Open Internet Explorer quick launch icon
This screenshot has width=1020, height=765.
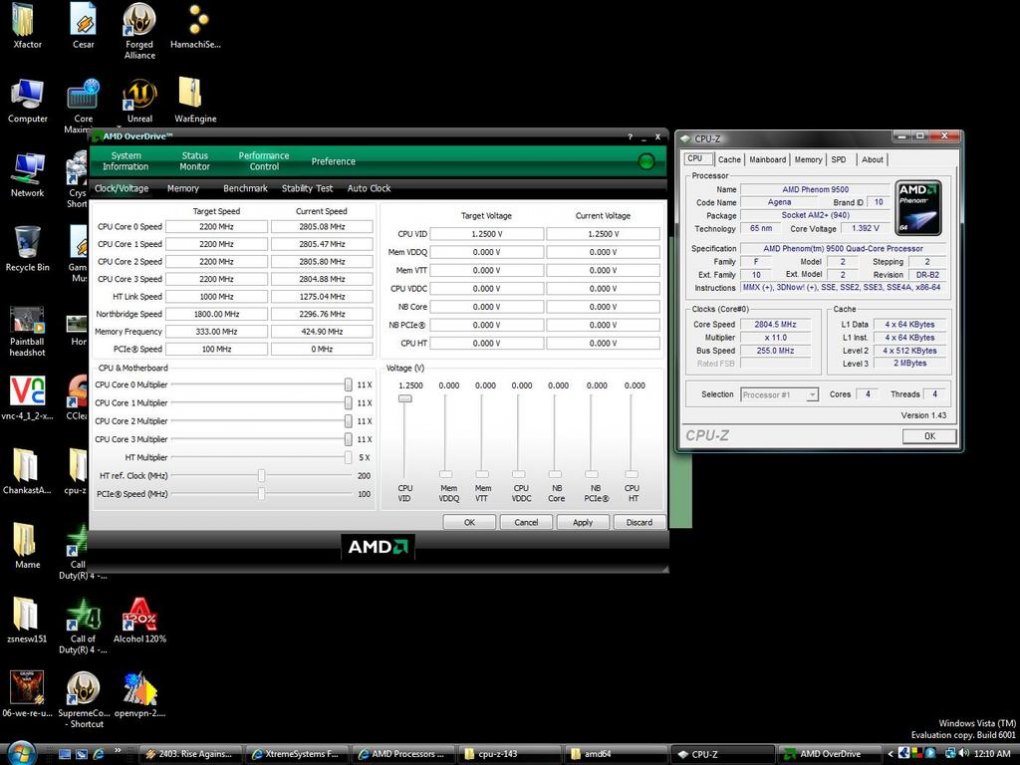99,754
